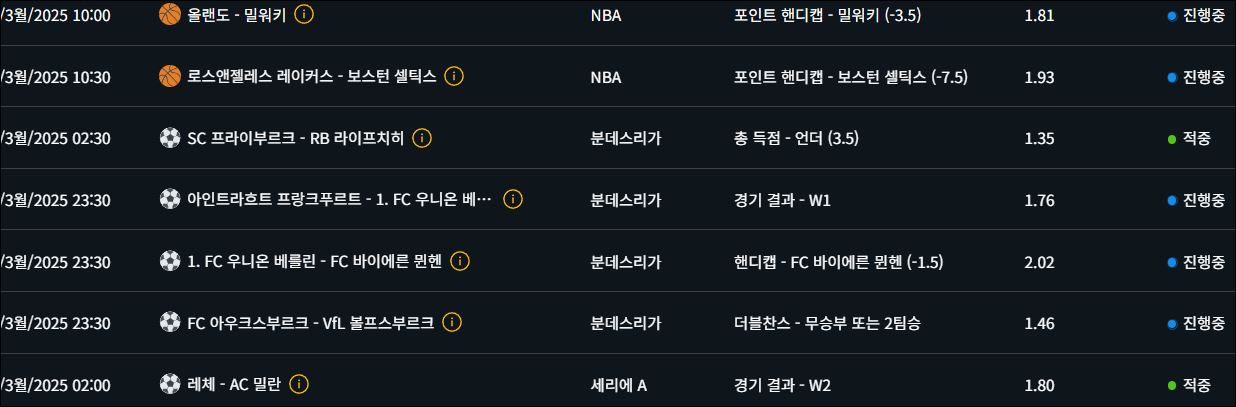Open info icon for 레이커스 - 보스턴 셀틱스 match
The image size is (1236, 407).
[454, 76]
